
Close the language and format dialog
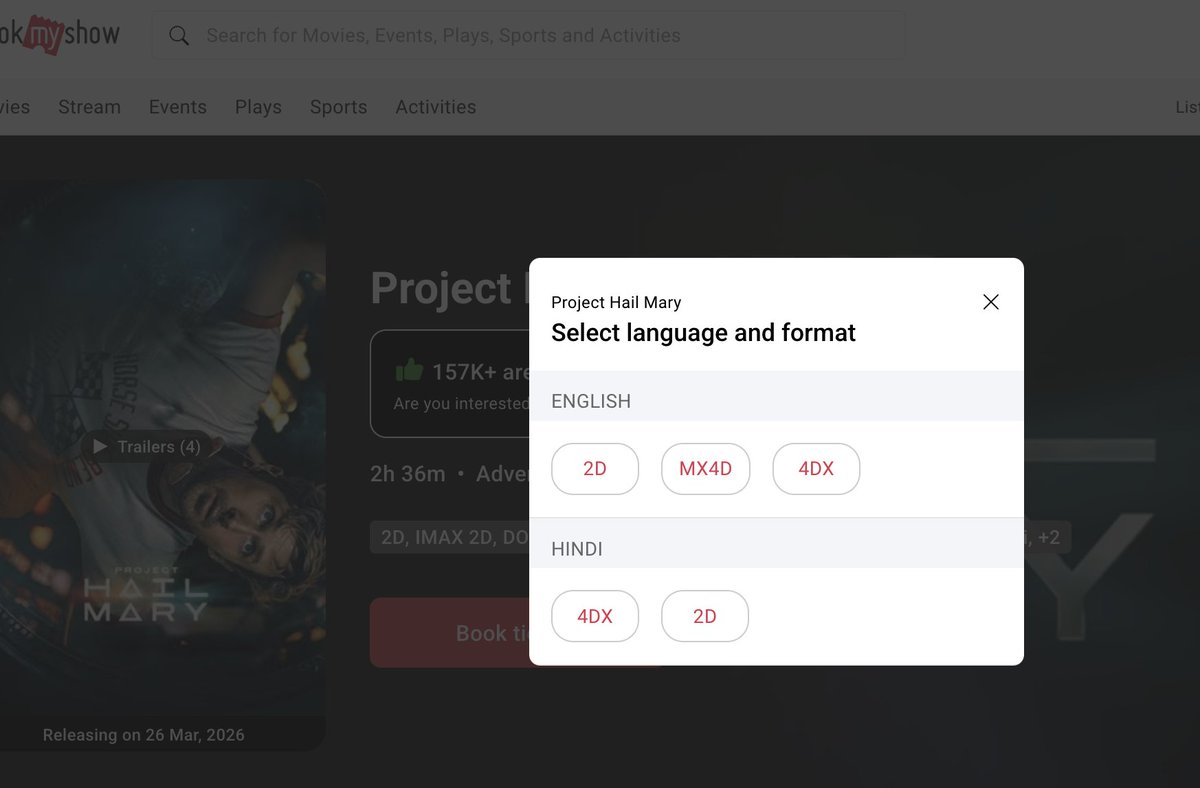[x=990, y=302]
